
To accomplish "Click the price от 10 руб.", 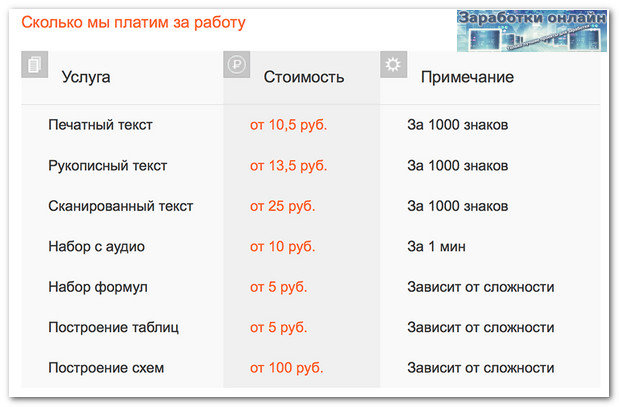I will pos(283,247).
